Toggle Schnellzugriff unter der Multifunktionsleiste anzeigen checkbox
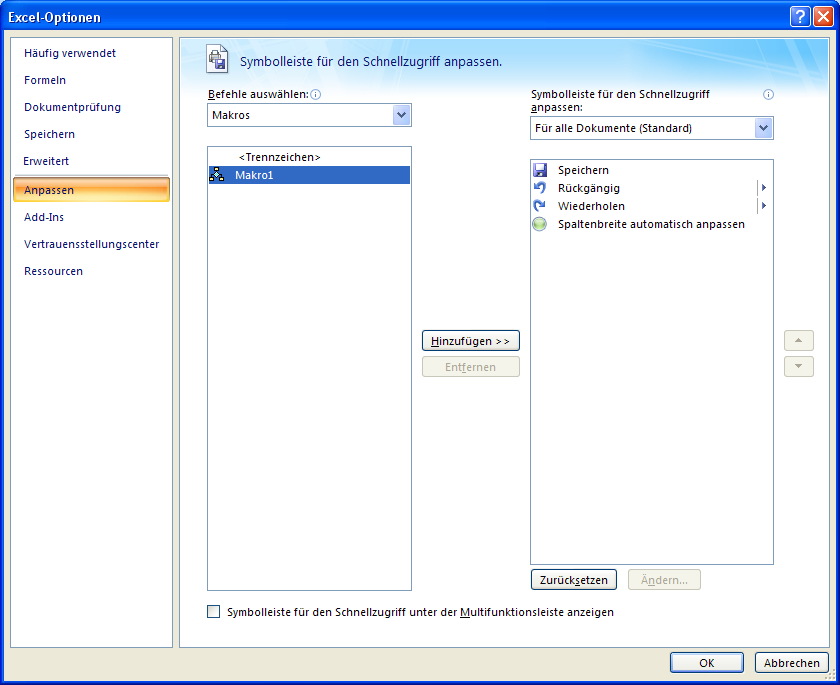The width and height of the screenshot is (840, 685). point(213,612)
